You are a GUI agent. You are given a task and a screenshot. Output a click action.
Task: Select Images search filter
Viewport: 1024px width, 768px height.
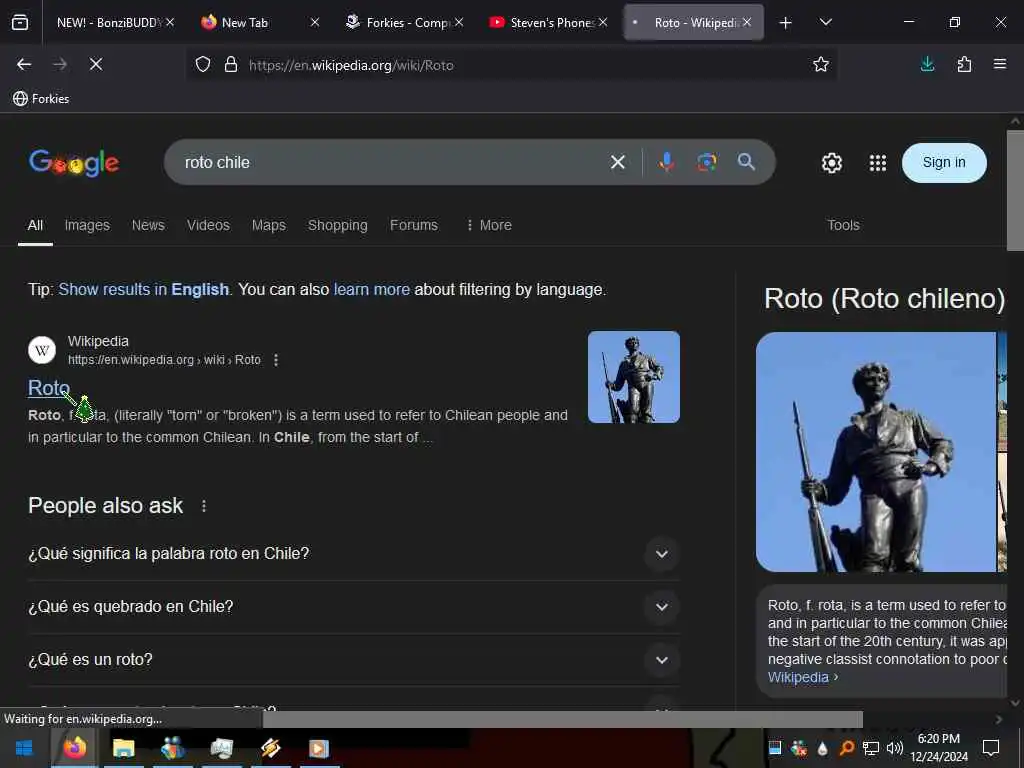[87, 225]
